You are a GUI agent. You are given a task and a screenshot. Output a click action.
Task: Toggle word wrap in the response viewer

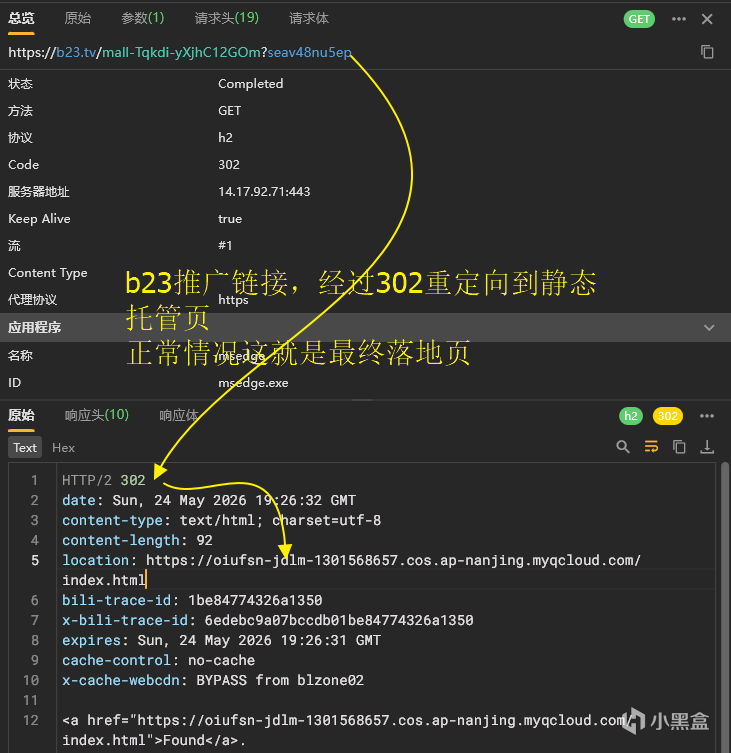pos(651,447)
